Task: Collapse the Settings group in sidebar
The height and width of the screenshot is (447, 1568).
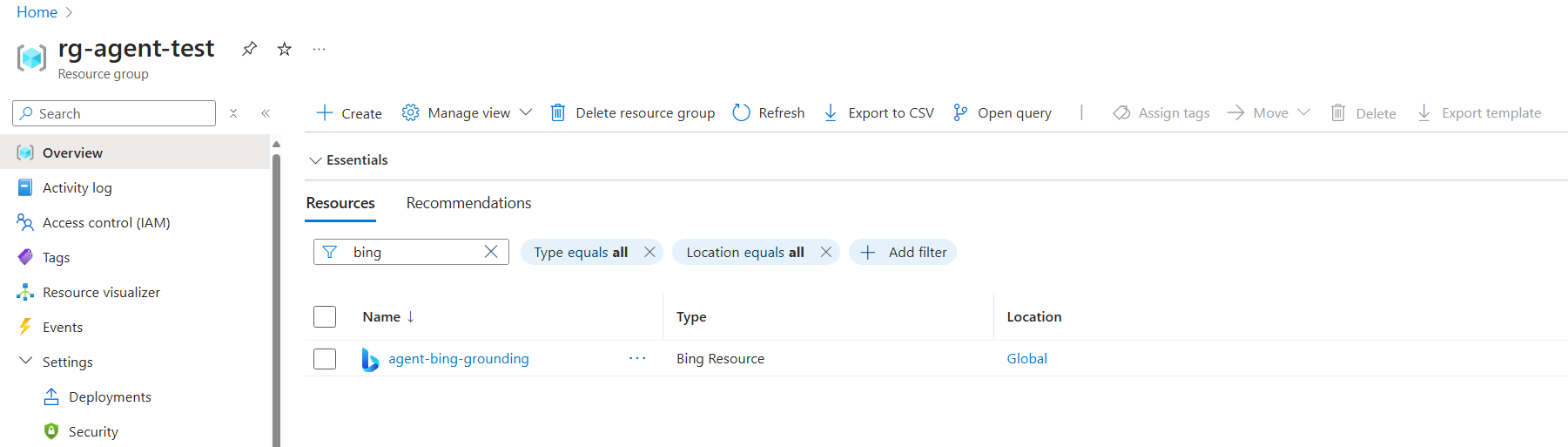Action: click(26, 362)
